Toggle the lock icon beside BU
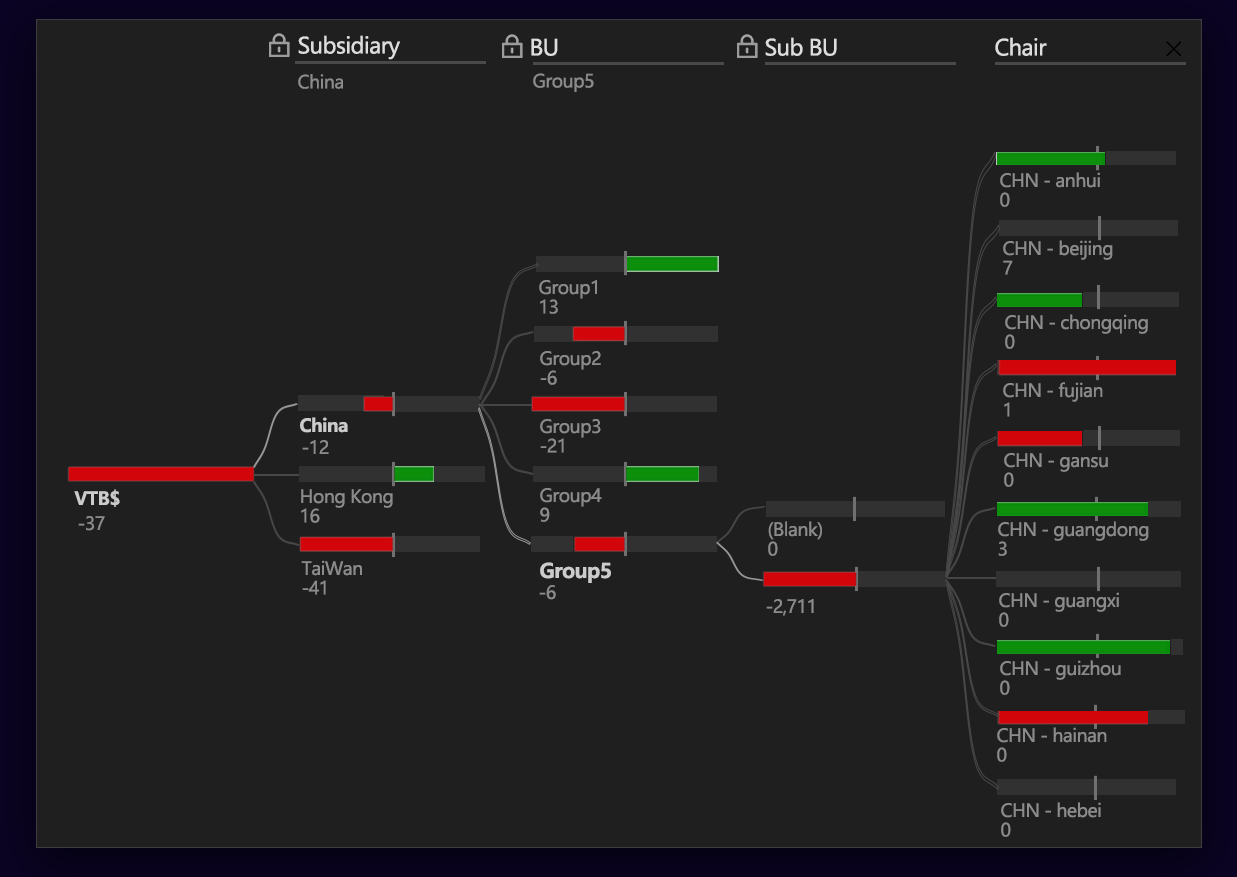The image size is (1237, 877). pos(512,46)
